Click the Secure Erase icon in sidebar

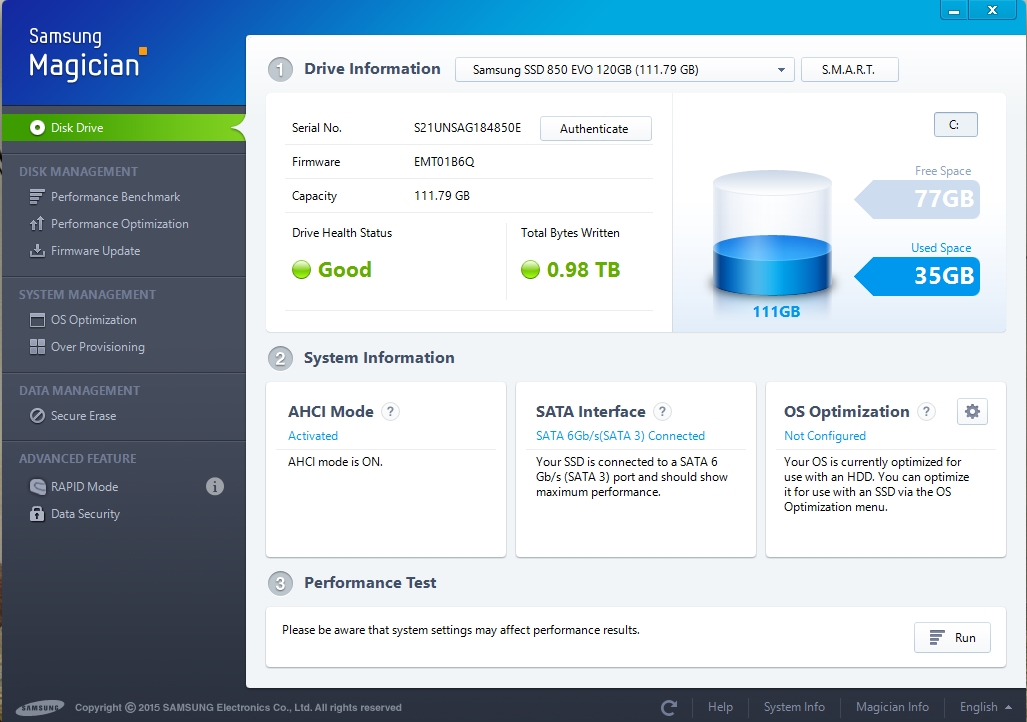coord(37,416)
